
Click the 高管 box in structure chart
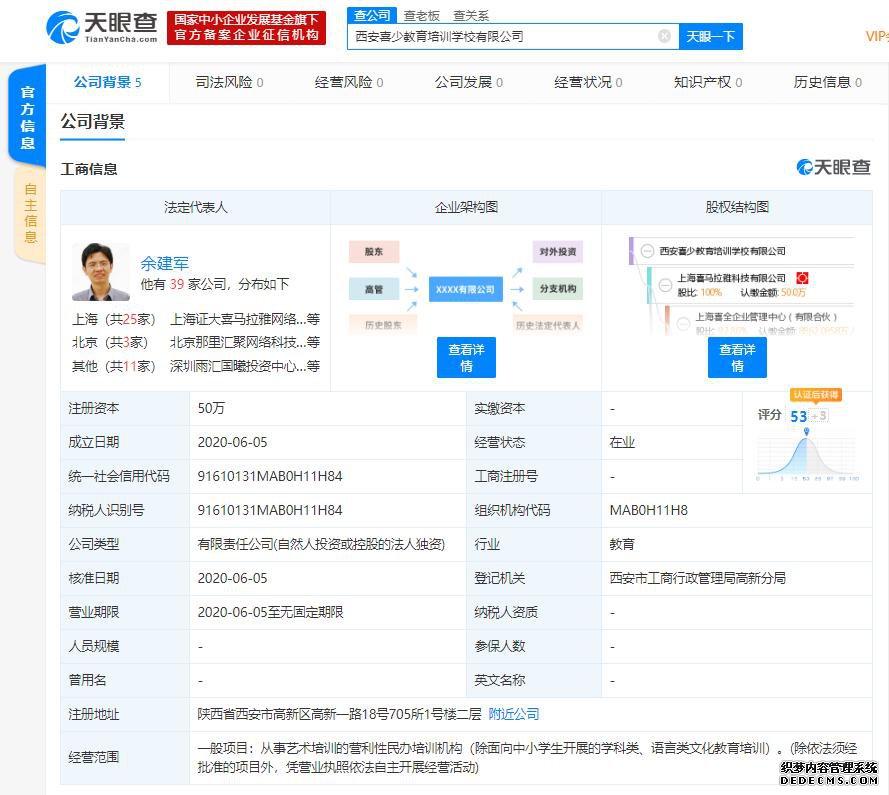[374, 289]
